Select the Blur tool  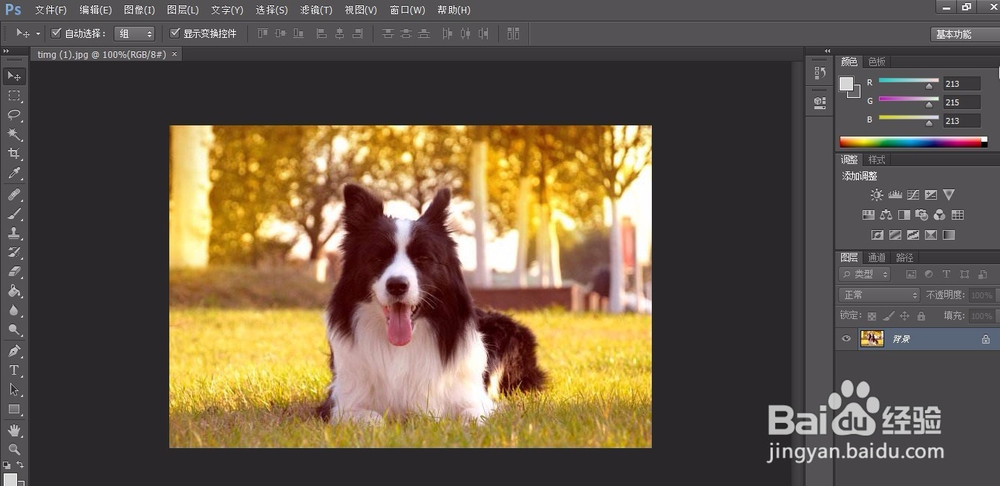[14, 310]
